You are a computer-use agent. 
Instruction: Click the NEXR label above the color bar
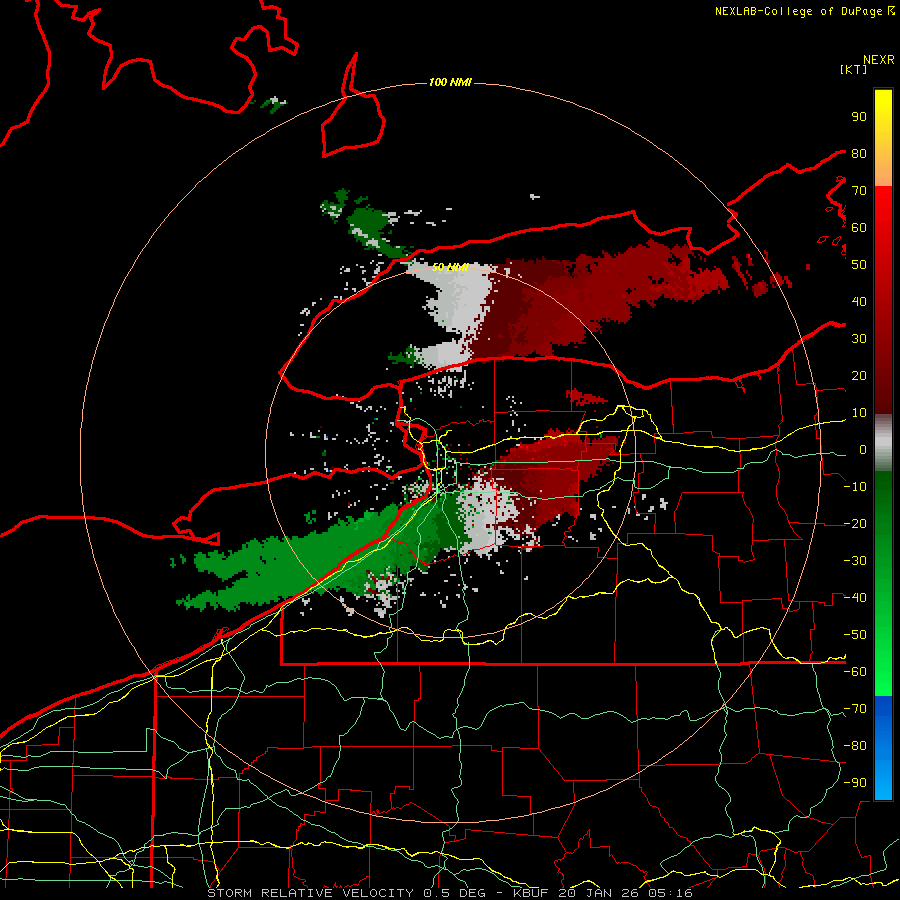(x=879, y=60)
